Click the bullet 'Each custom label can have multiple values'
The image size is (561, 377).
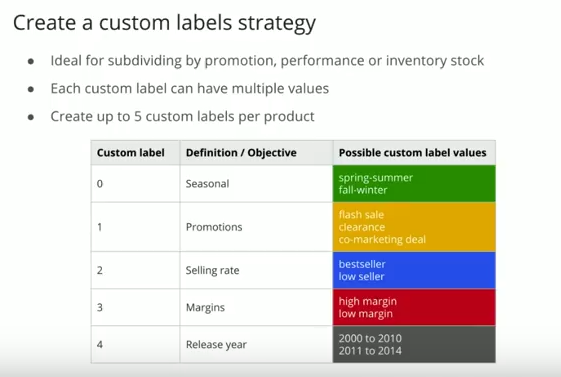pos(190,89)
